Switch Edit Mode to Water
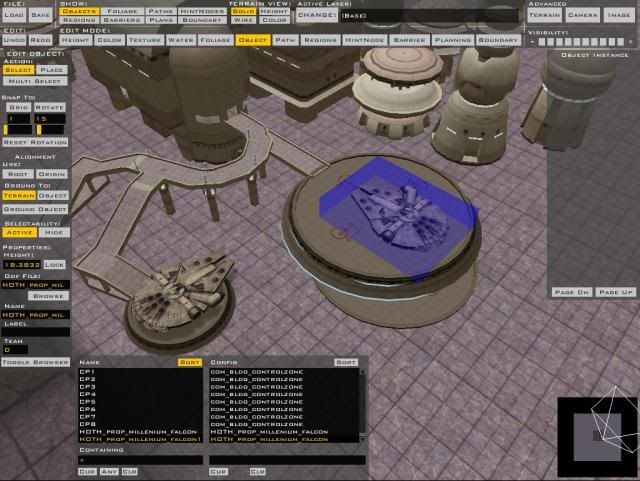Image resolution: width=640 pixels, height=481 pixels. pyautogui.click(x=180, y=40)
